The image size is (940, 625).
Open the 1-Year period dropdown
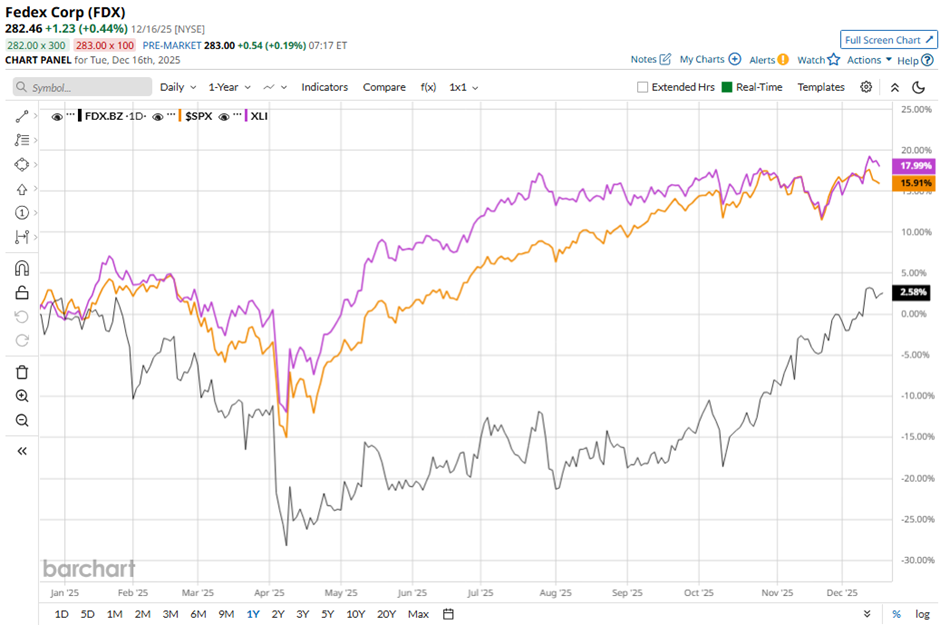[x=230, y=87]
